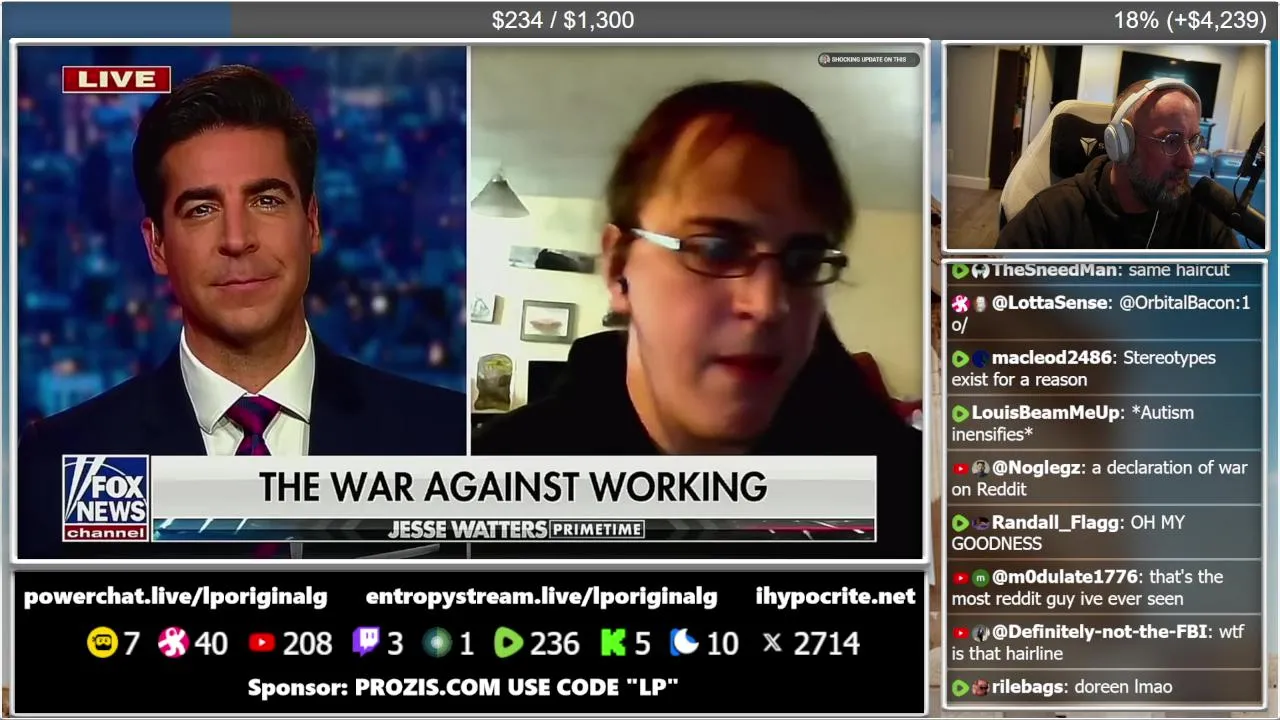The height and width of the screenshot is (720, 1280).
Task: Click the Rumble icon next to LouisBeamMeUp
Action: 960,413
